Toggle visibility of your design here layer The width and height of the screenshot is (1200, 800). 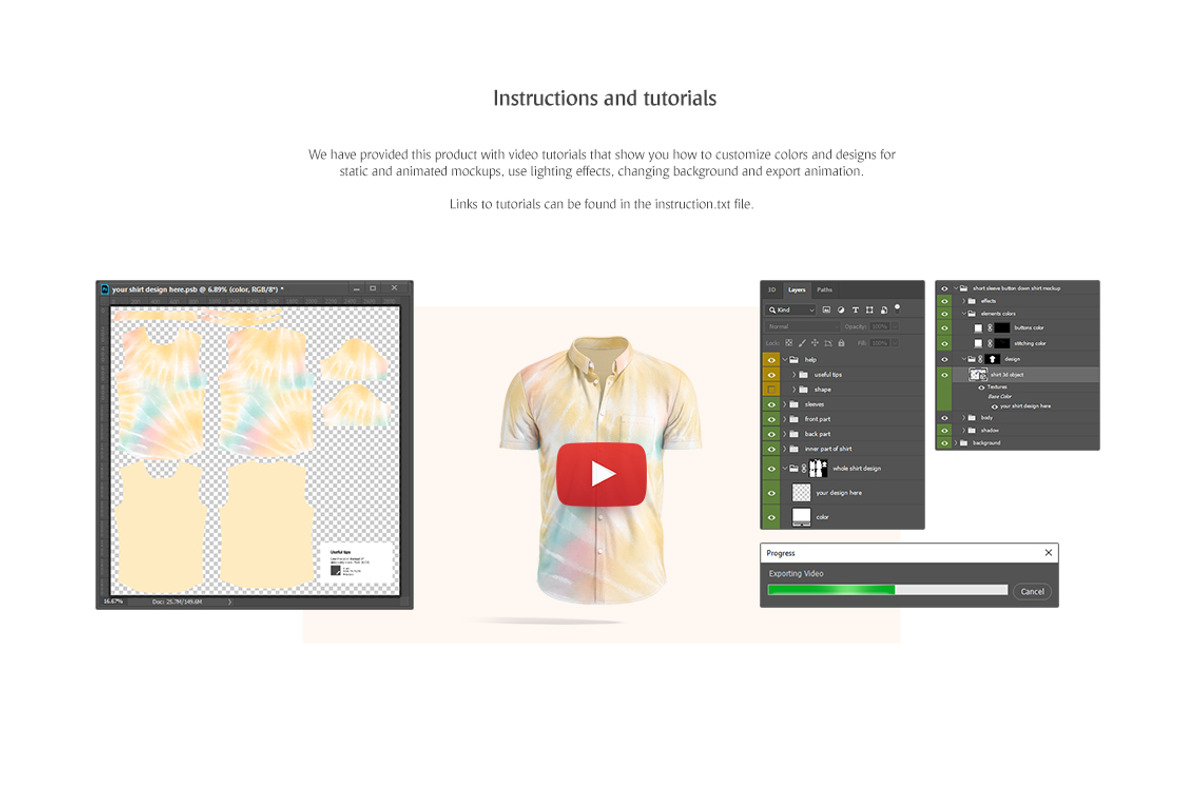click(x=772, y=493)
